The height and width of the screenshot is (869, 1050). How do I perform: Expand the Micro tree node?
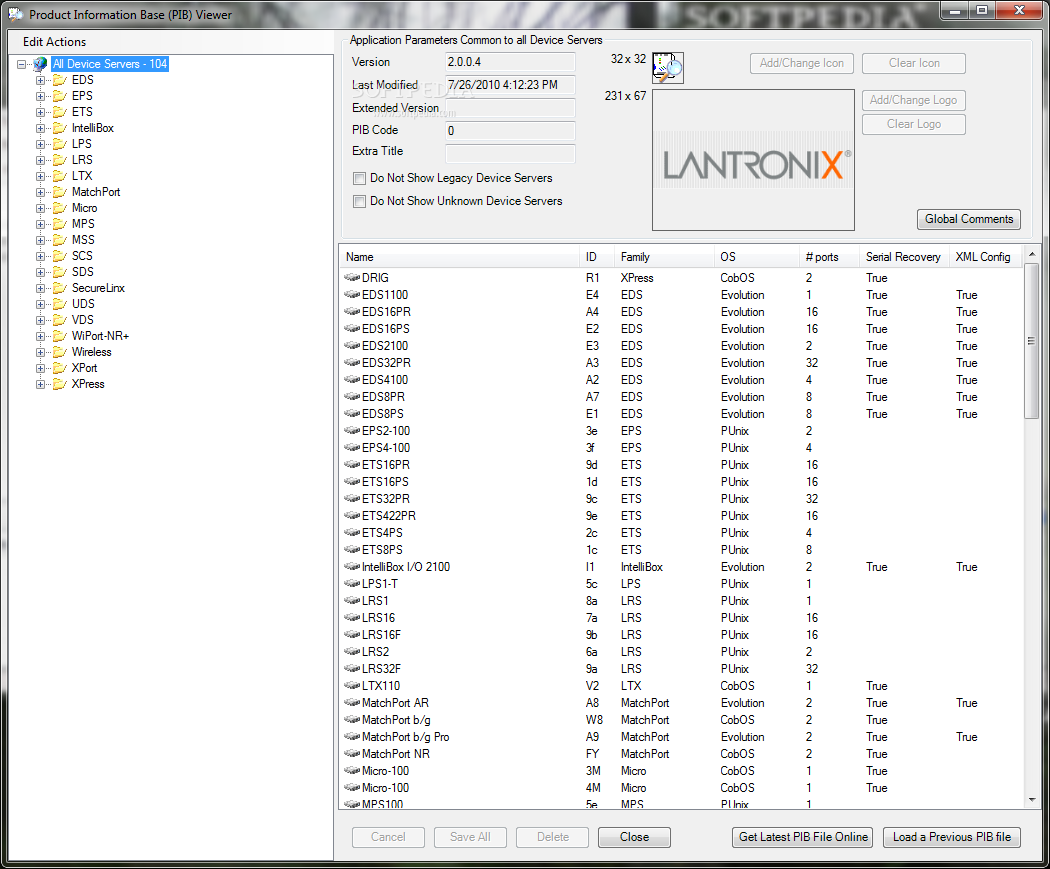tap(40, 208)
